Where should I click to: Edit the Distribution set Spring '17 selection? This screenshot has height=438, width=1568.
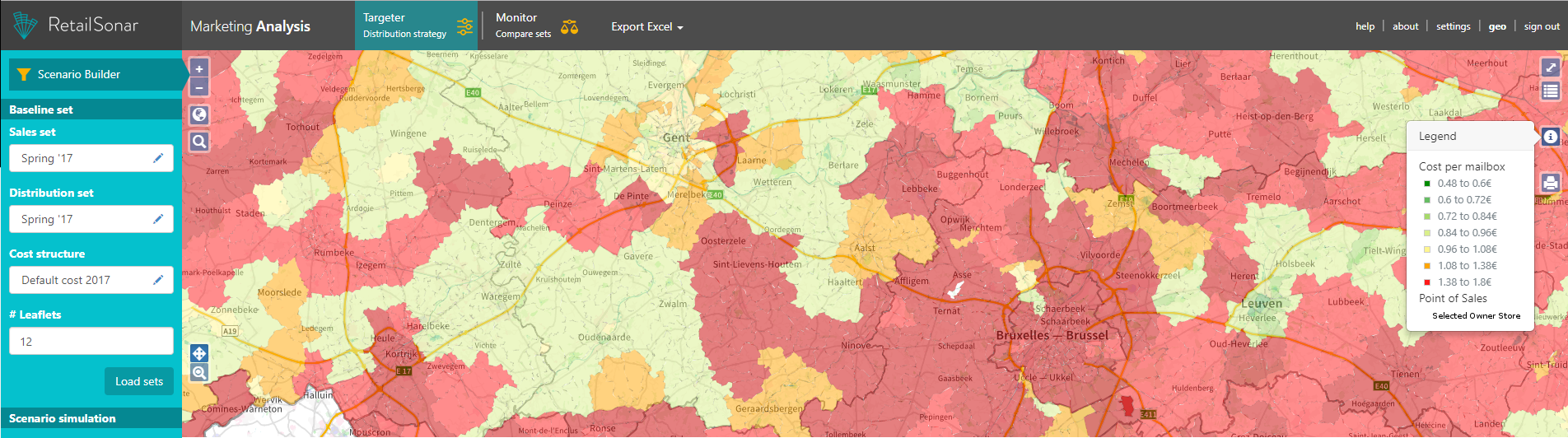click(158, 219)
